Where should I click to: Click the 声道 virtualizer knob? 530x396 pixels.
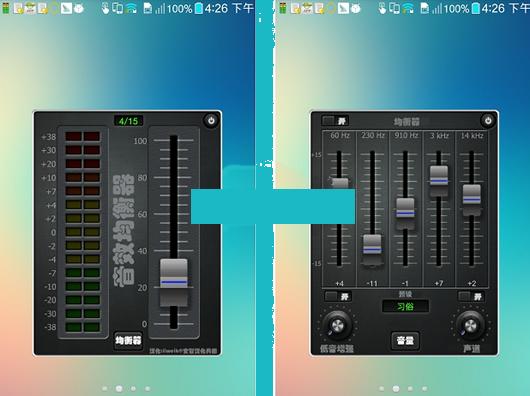click(470, 325)
